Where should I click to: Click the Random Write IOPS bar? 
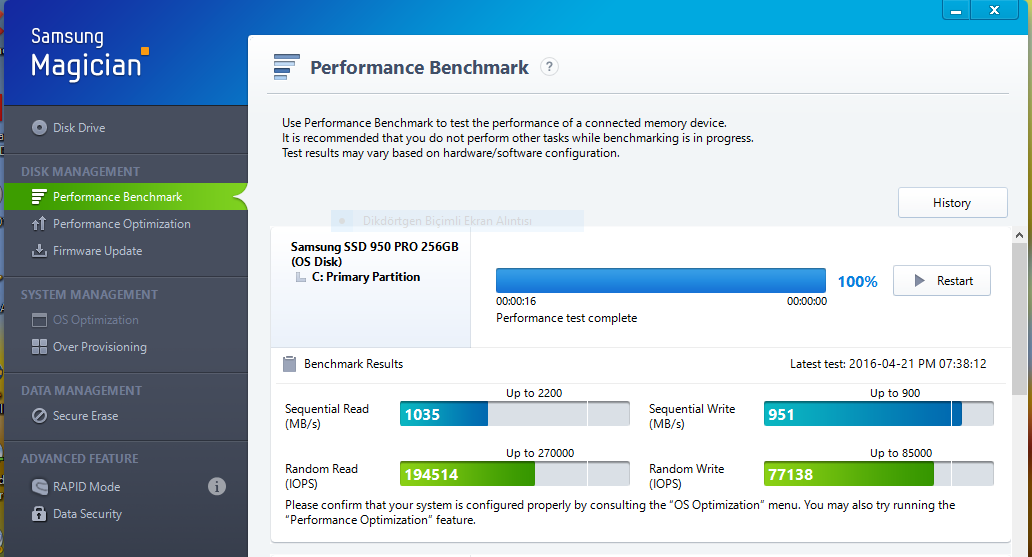click(879, 474)
